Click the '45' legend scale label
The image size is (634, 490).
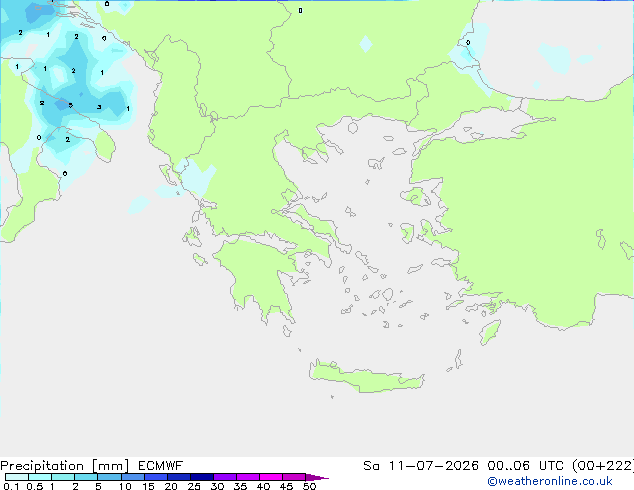pos(286,486)
